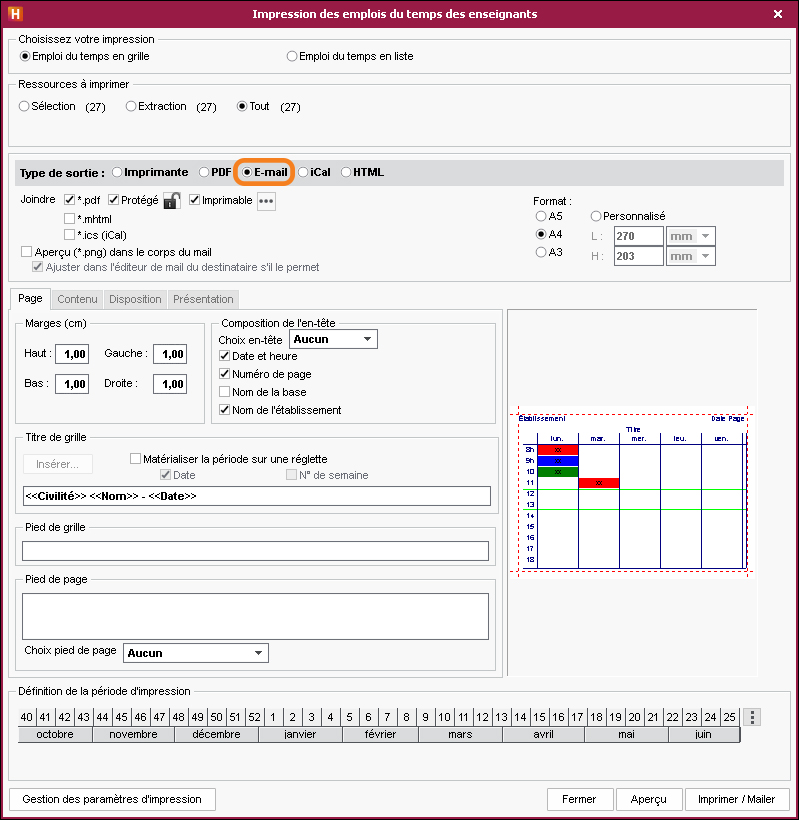The height and width of the screenshot is (820, 799).
Task: Open the mm unit dropdown for width
Action: tap(691, 236)
